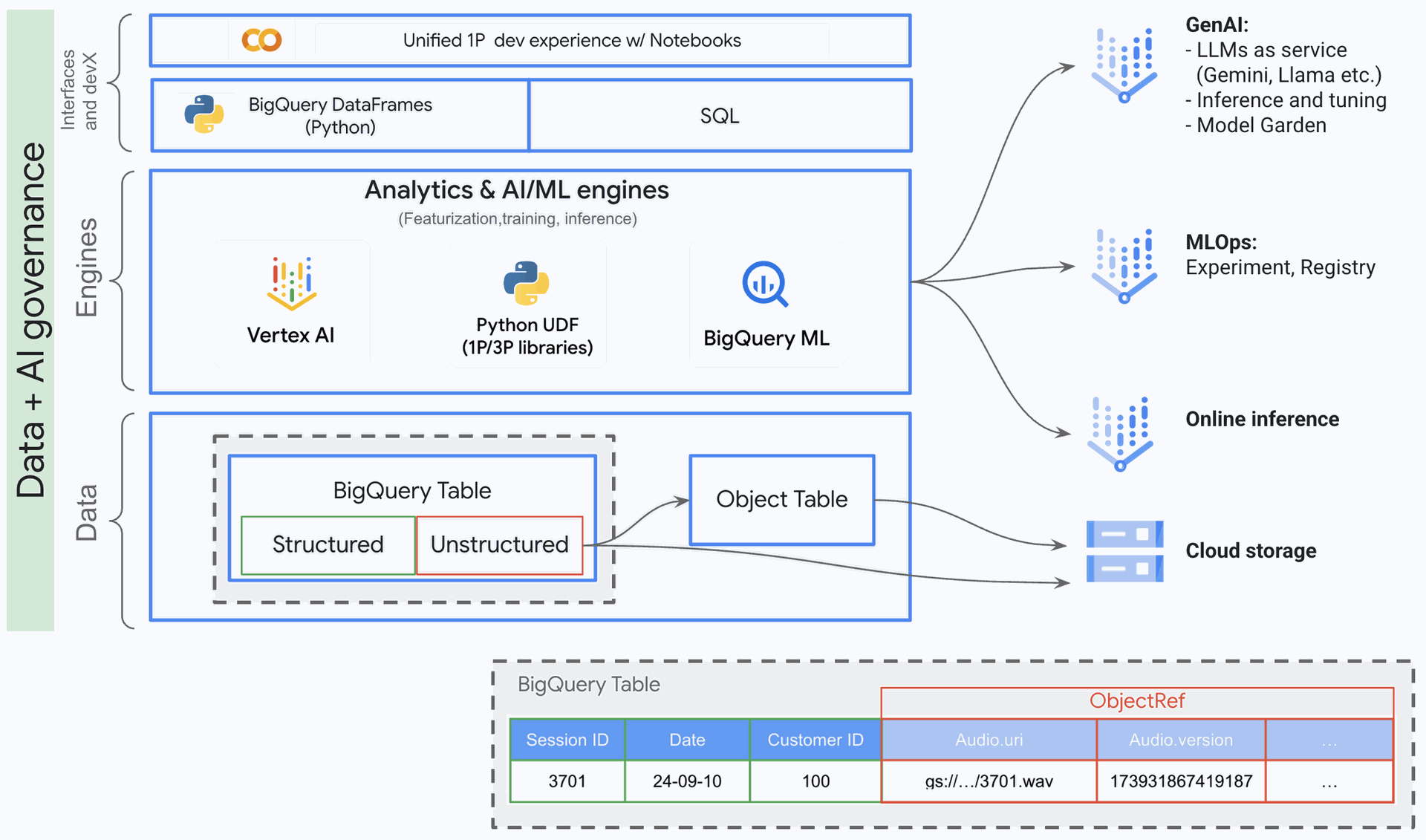Click the Audio.uri column header

(989, 740)
